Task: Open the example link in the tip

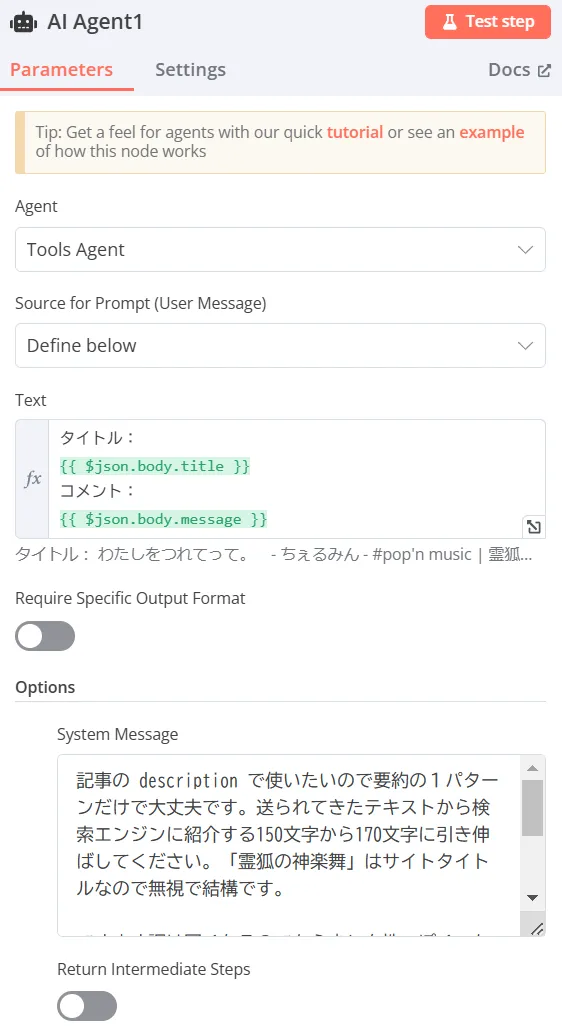Action: [491, 132]
